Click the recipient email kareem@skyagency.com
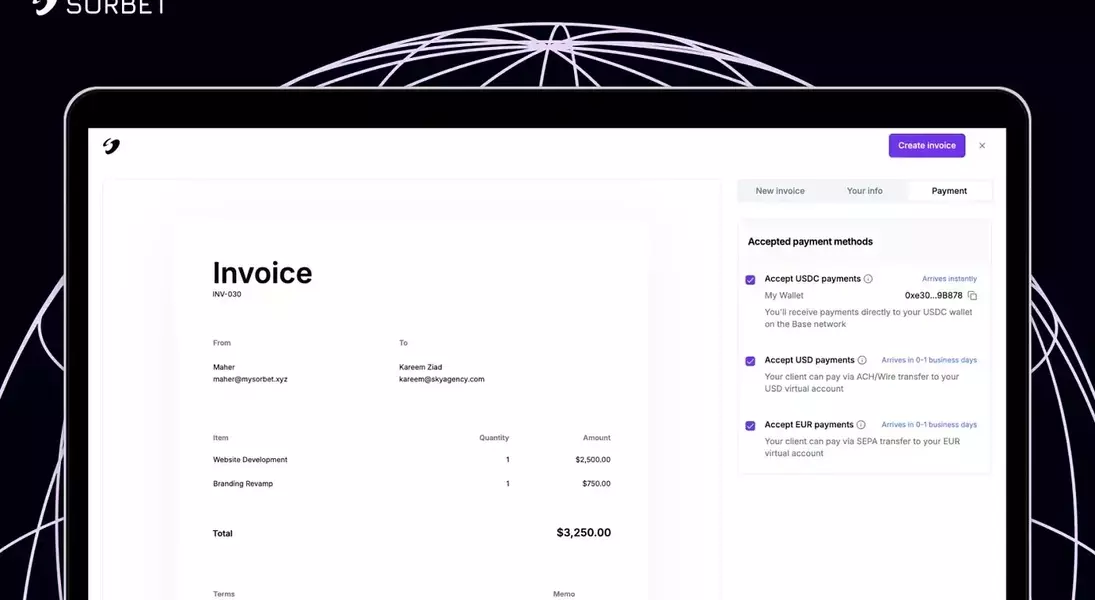This screenshot has height=600, width=1095. coord(441,380)
